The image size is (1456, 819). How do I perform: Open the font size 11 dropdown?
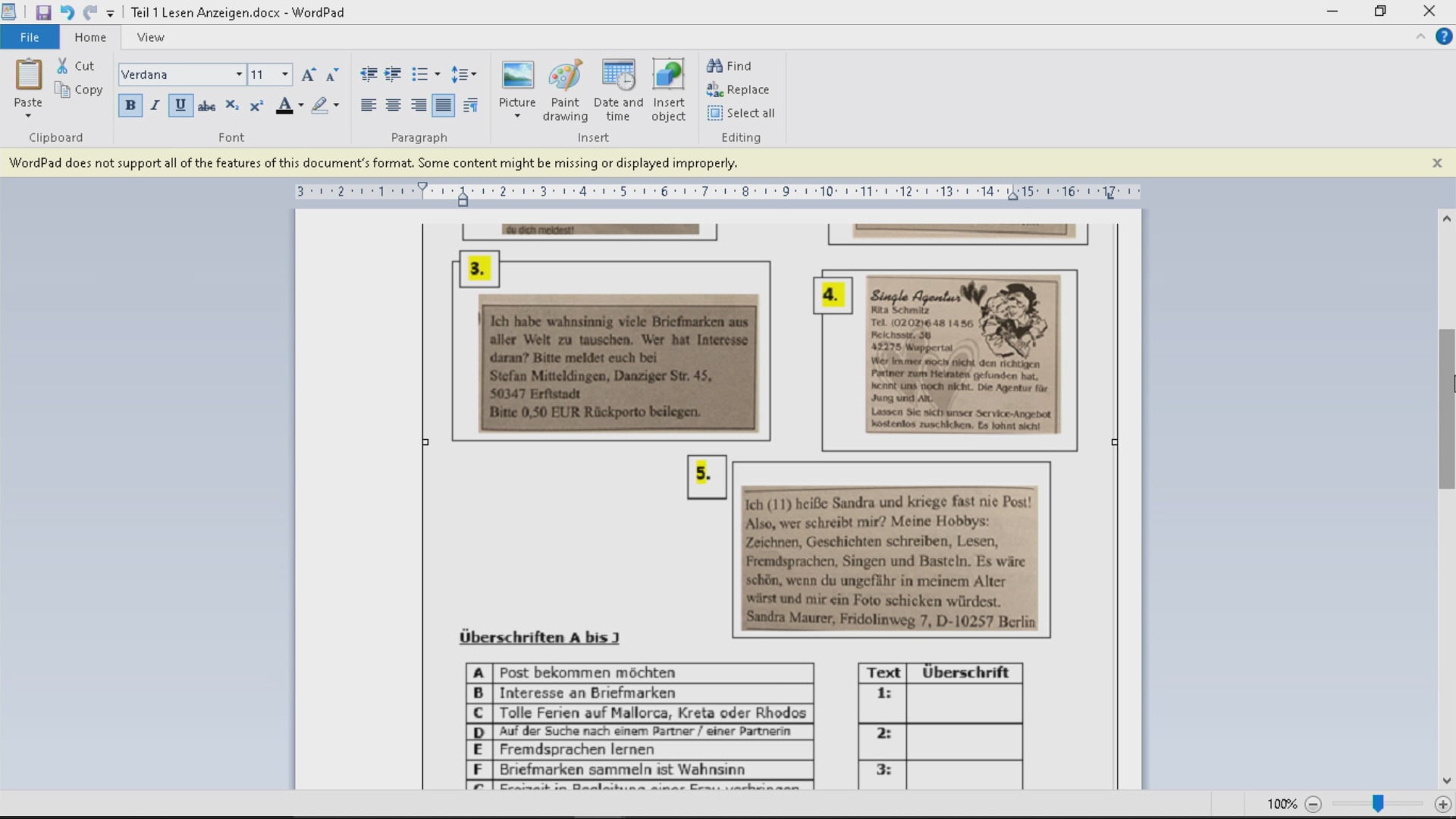(x=285, y=74)
